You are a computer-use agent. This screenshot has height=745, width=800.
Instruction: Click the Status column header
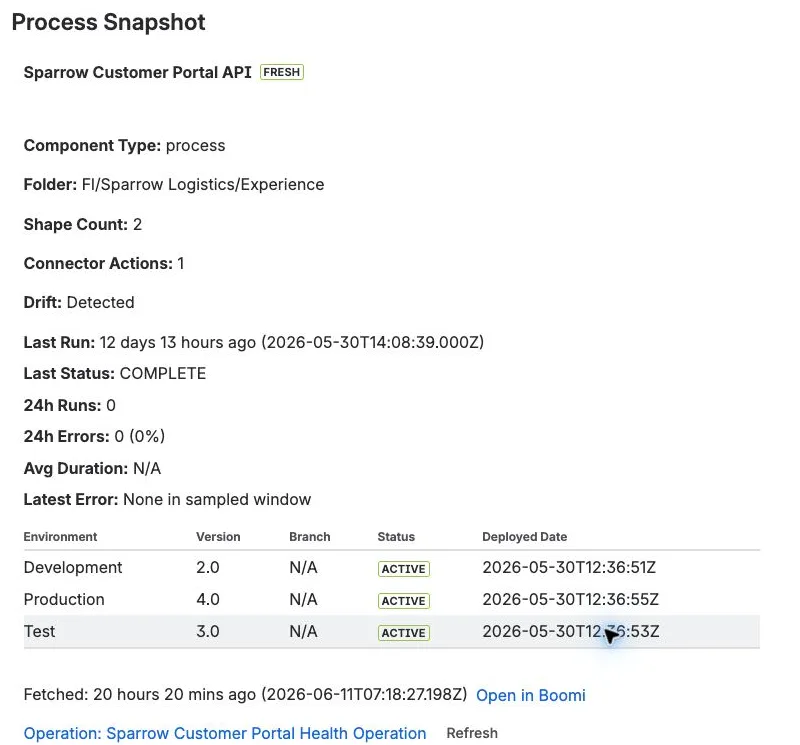(x=396, y=537)
